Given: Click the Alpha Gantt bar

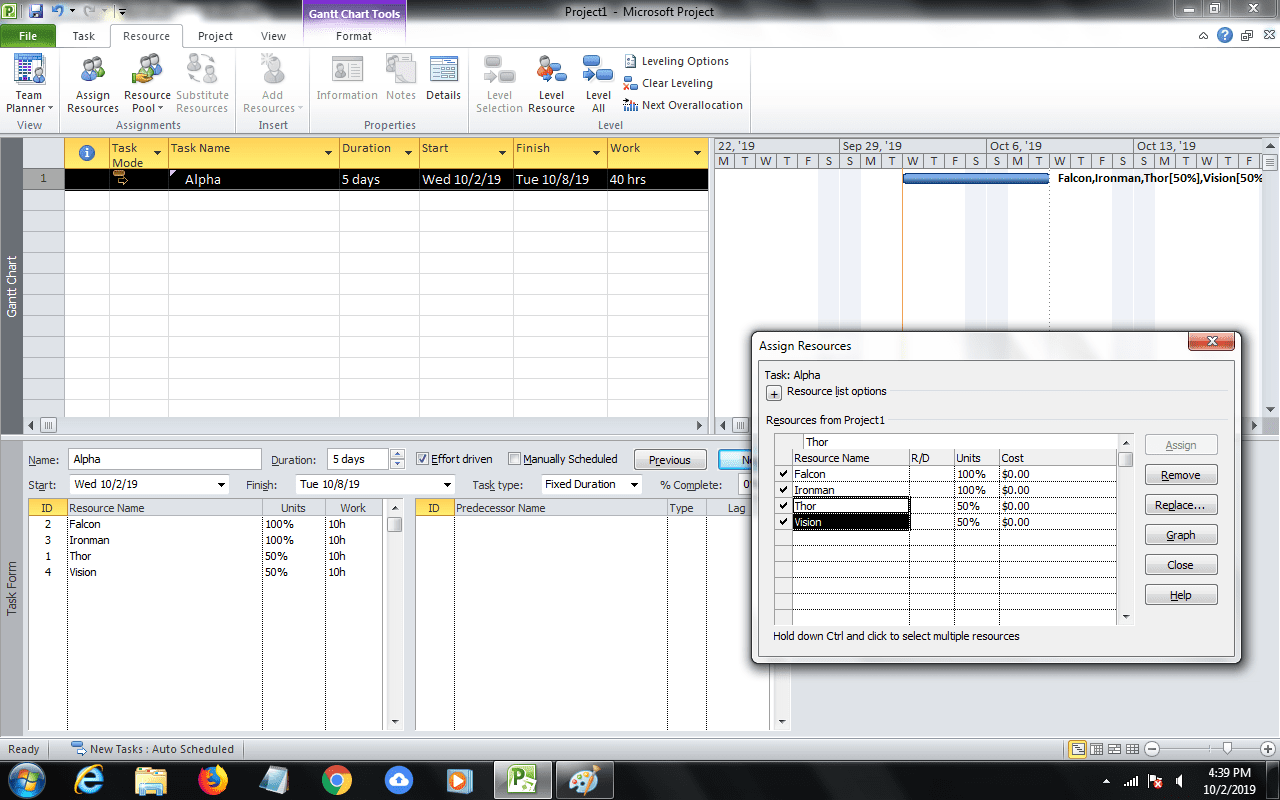Looking at the screenshot, I should click(x=976, y=179).
